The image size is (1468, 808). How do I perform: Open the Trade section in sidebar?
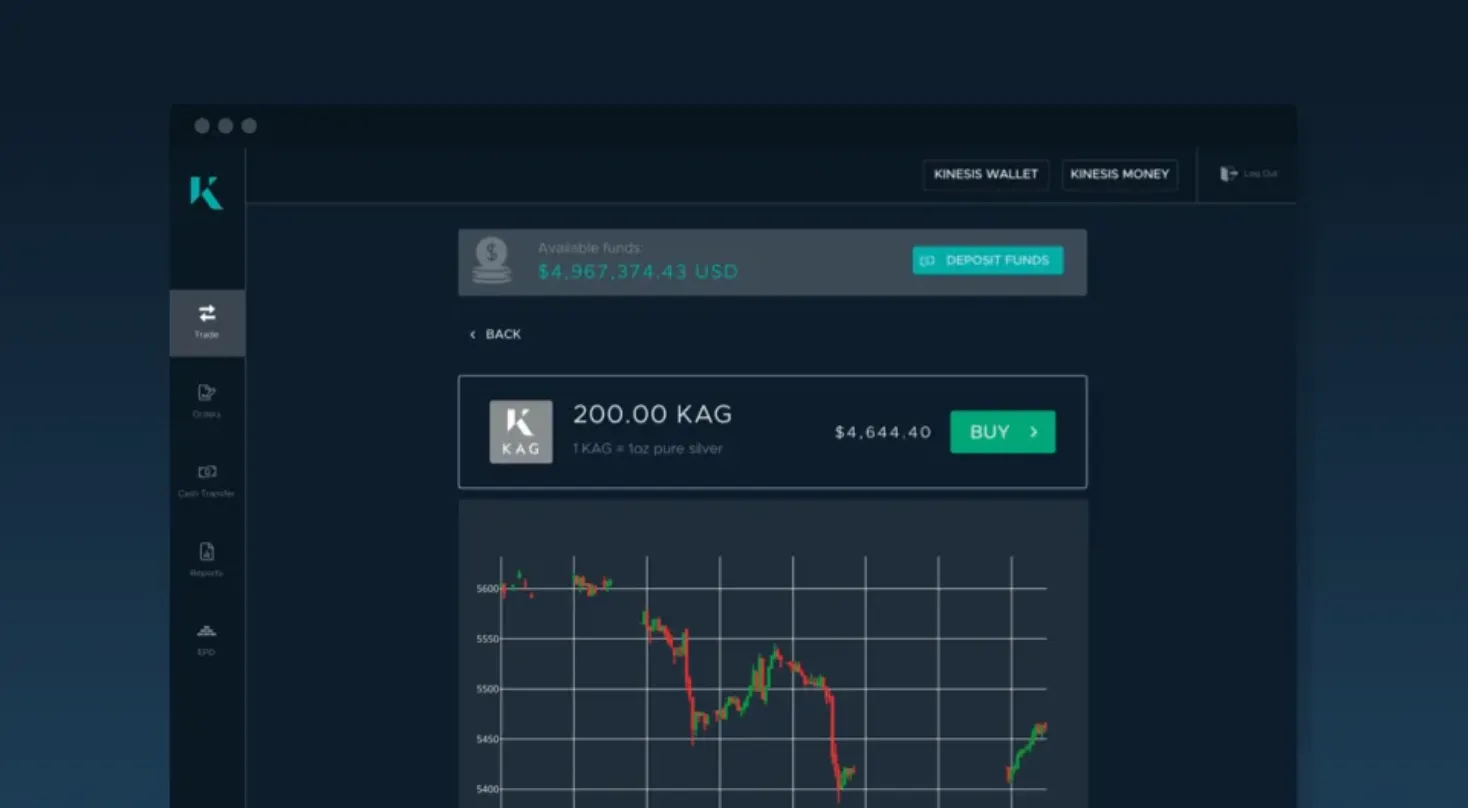point(207,322)
